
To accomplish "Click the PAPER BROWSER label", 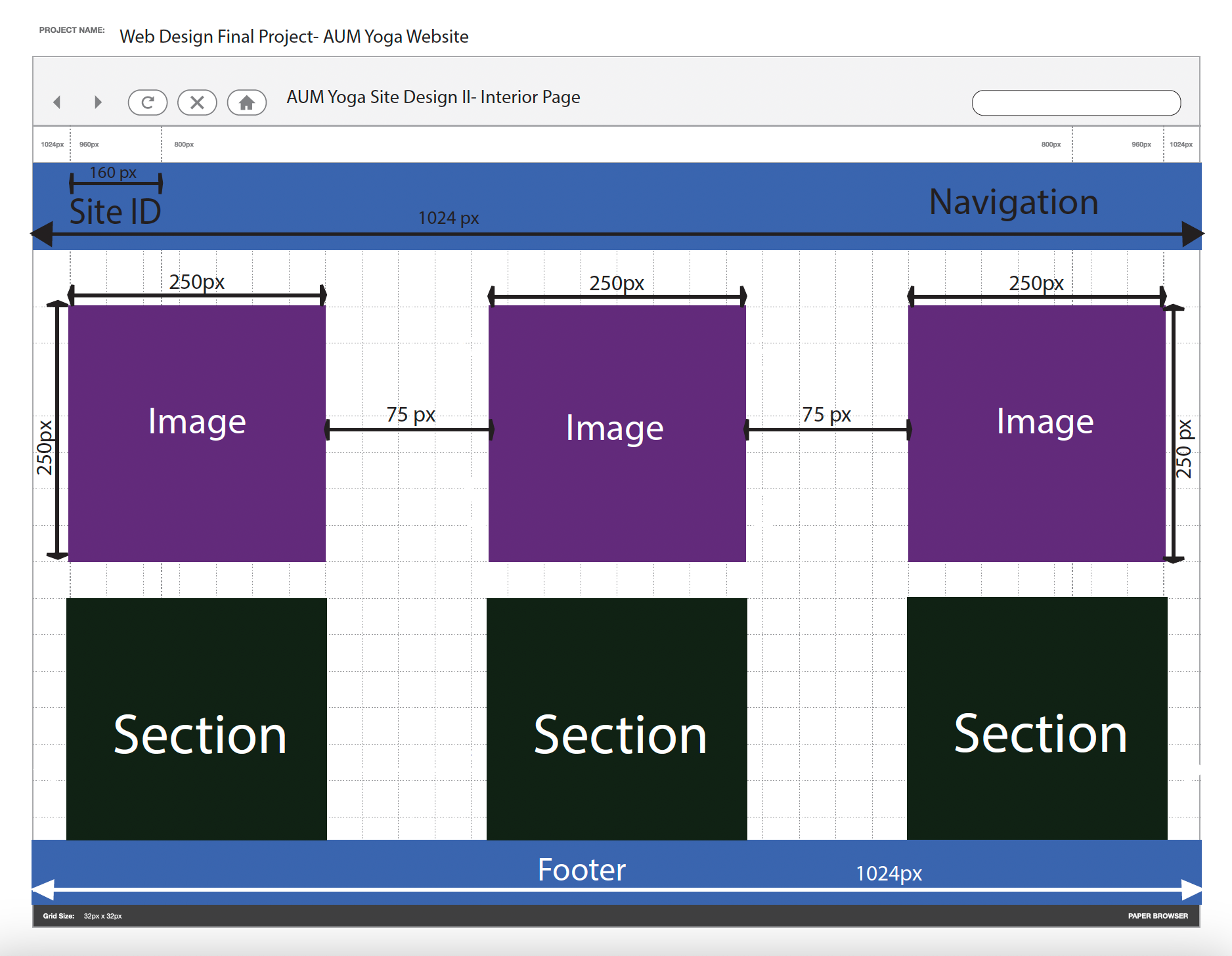I will [x=1158, y=916].
